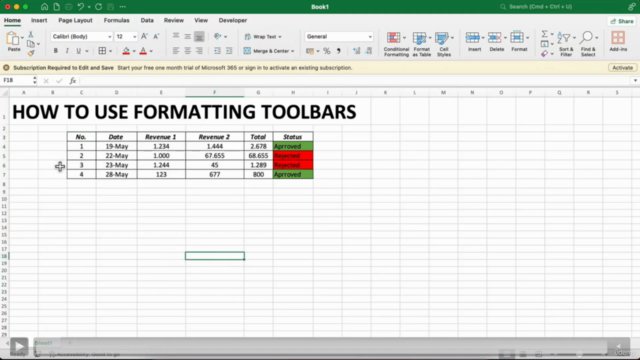
Task: Decrease font size with smaller A icon
Action: pyautogui.click(x=156, y=36)
